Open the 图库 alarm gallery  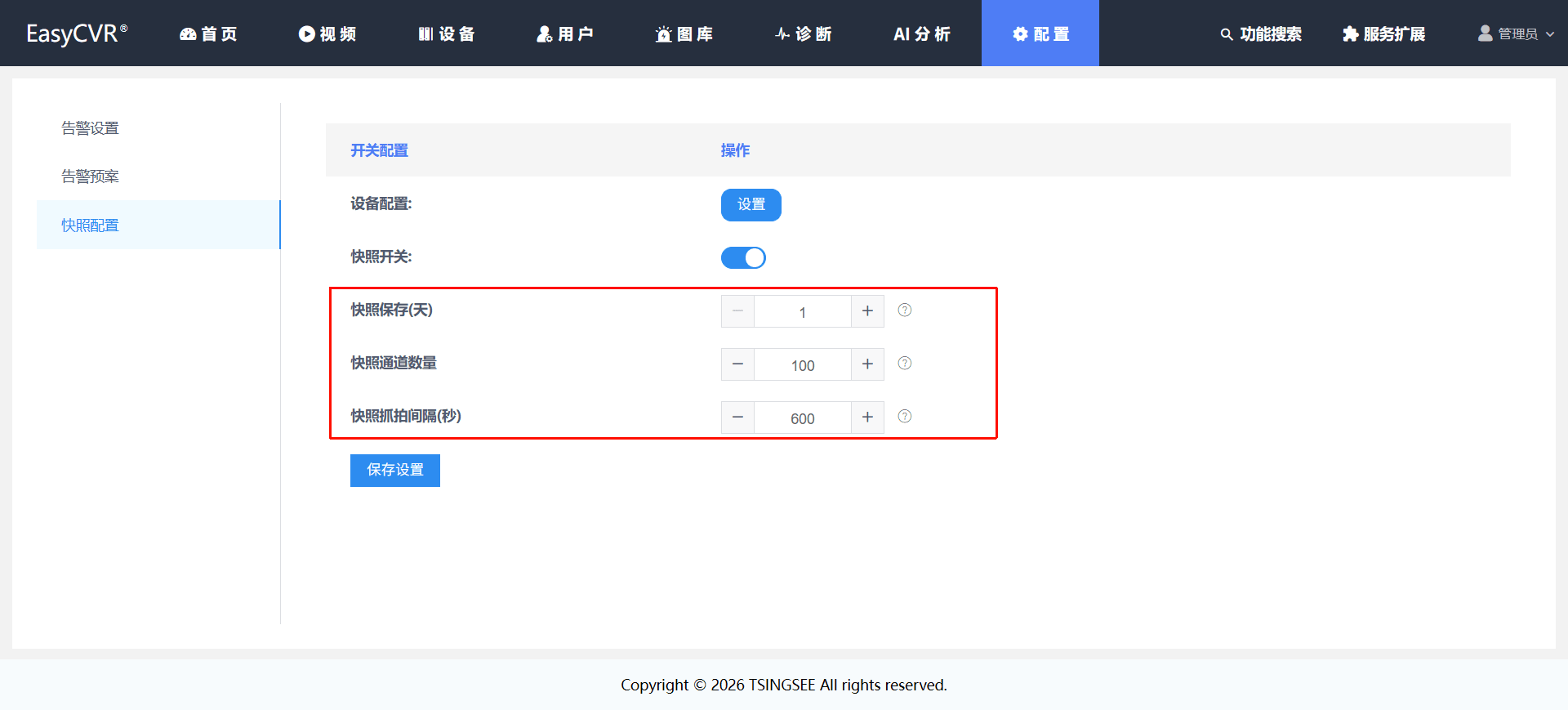684,33
